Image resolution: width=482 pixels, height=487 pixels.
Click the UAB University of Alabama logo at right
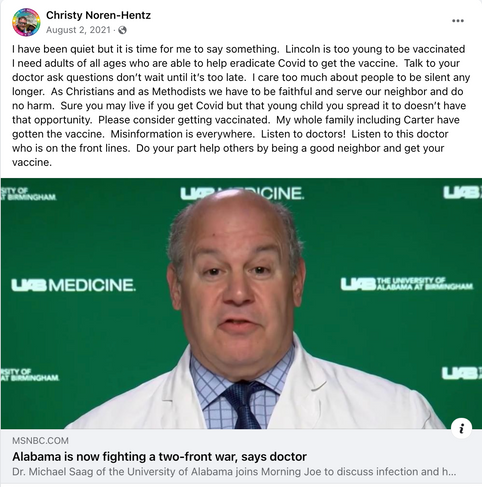point(407,283)
